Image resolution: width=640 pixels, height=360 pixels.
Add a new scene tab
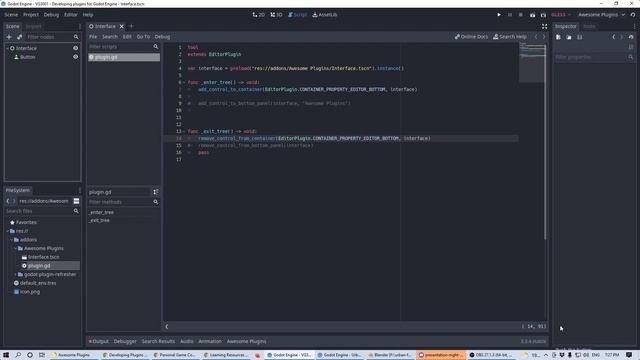(131, 27)
